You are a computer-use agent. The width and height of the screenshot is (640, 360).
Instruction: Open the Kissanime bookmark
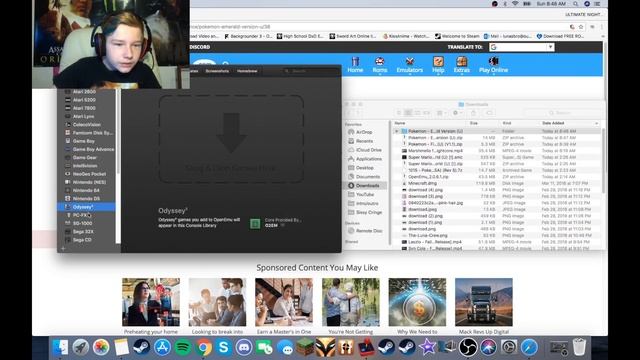406,36
